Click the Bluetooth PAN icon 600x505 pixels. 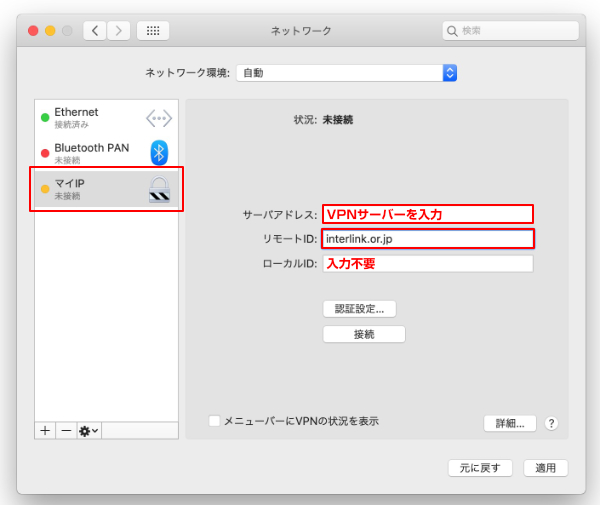click(x=159, y=152)
